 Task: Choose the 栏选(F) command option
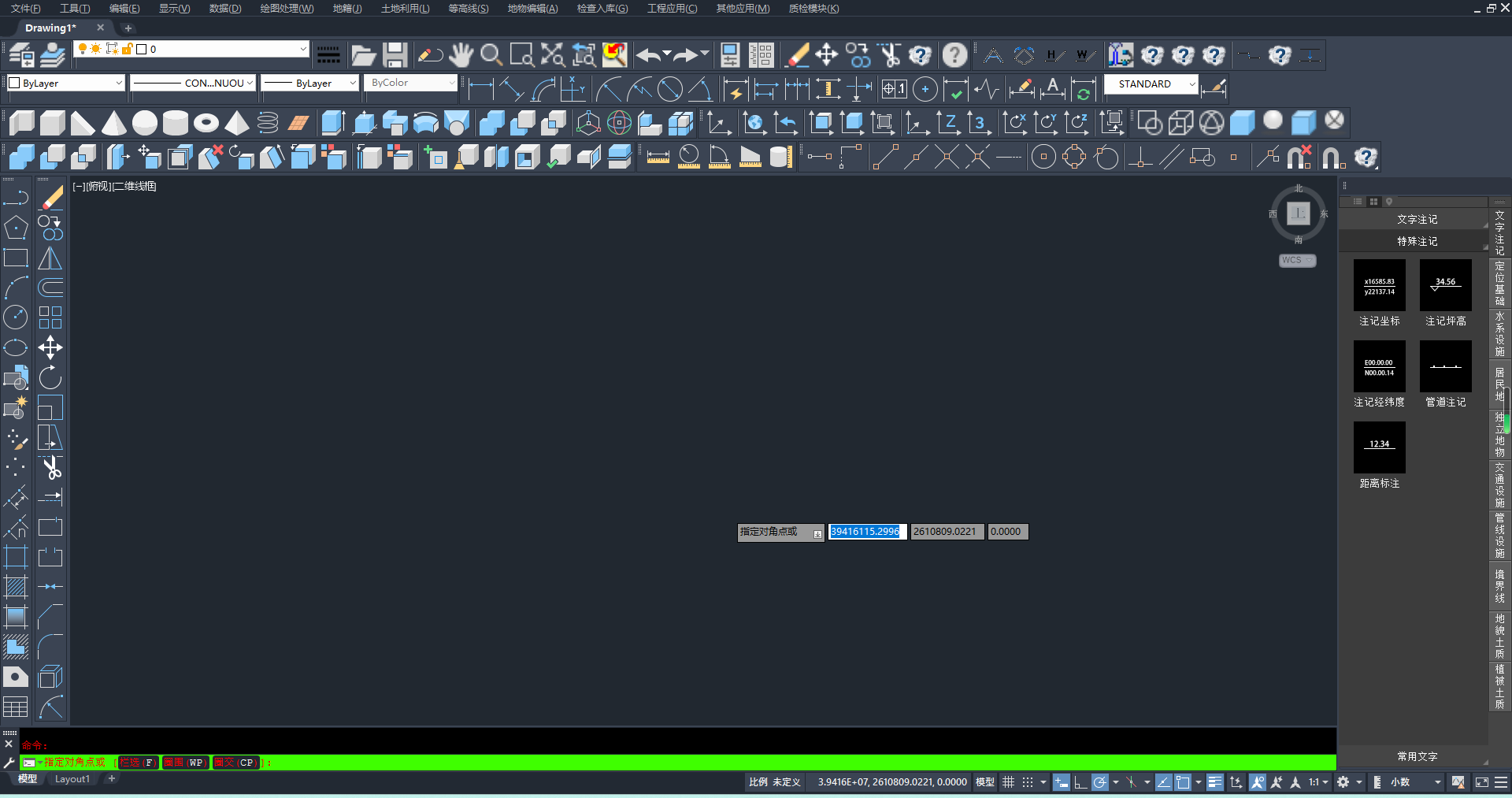pyautogui.click(x=138, y=763)
